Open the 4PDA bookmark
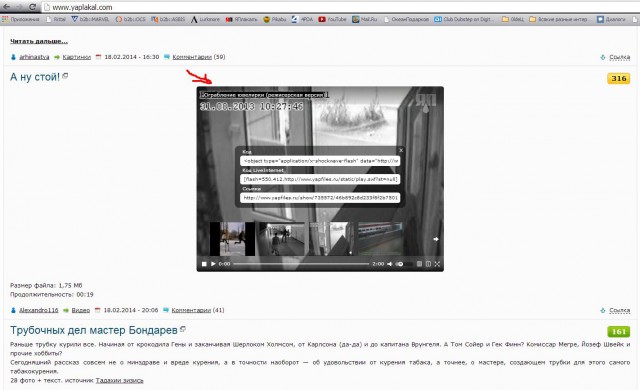The height and width of the screenshot is (390, 640). click(302, 19)
